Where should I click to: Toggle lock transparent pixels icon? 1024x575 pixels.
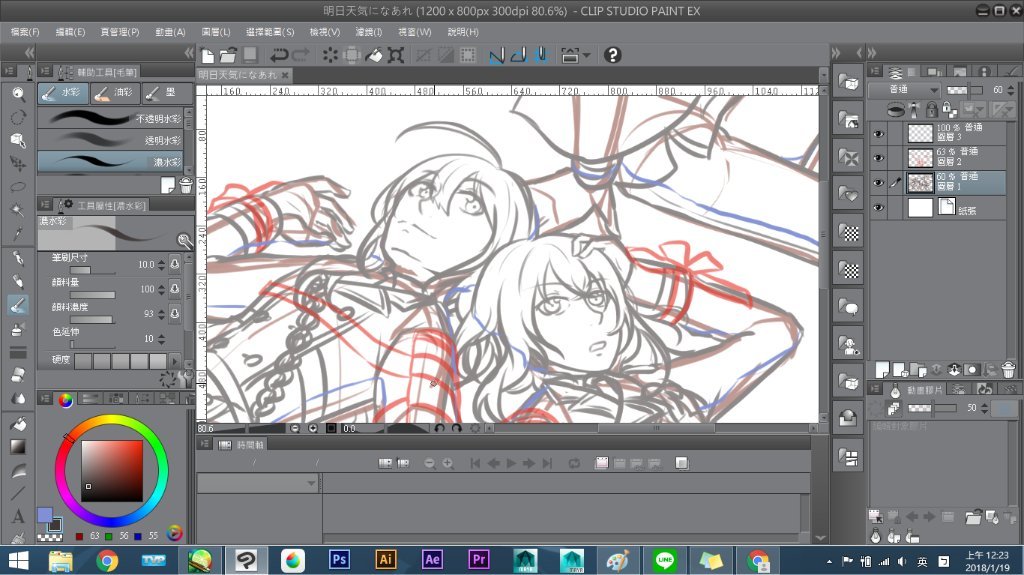pos(949,108)
